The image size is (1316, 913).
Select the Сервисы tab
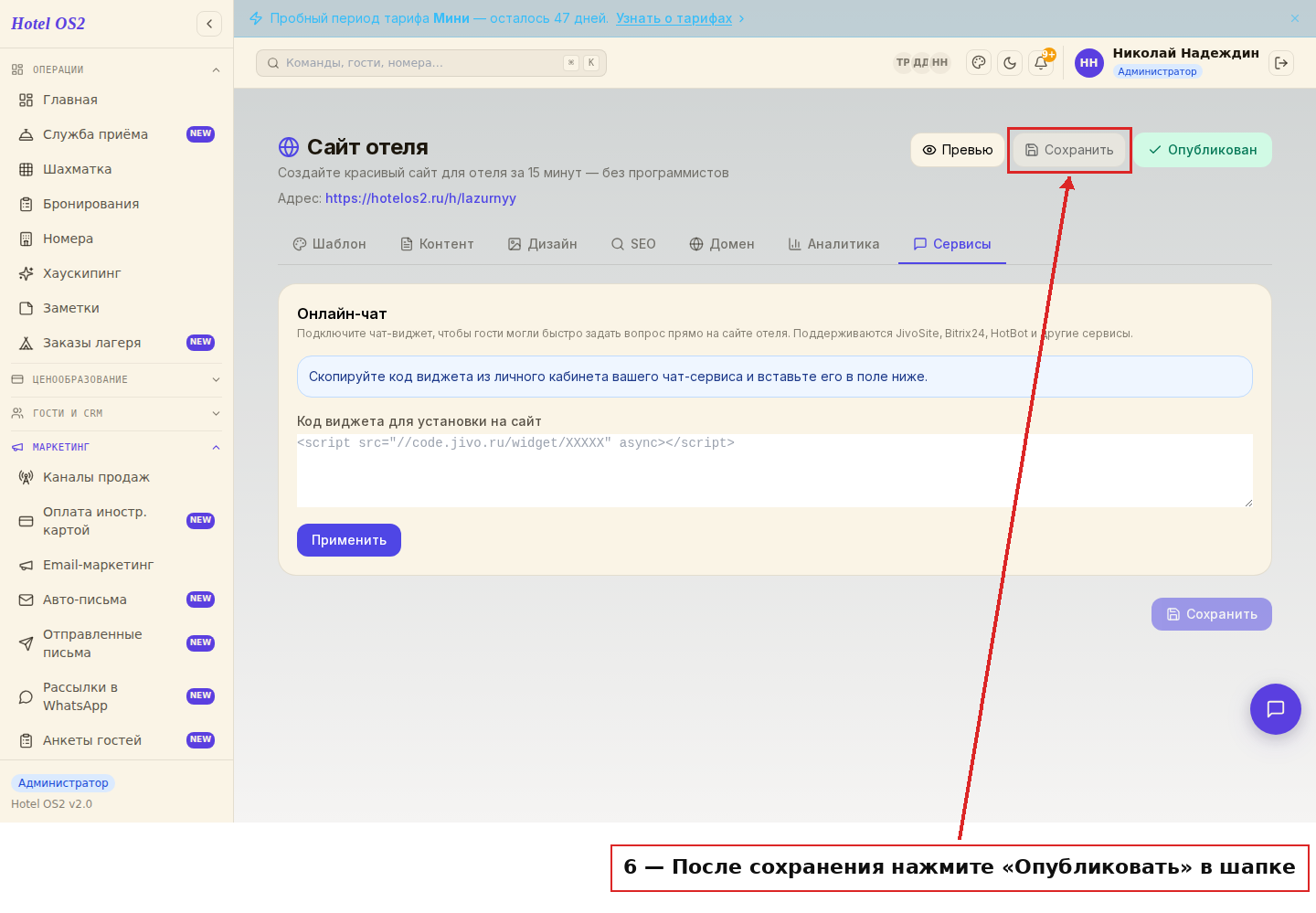coord(952,244)
